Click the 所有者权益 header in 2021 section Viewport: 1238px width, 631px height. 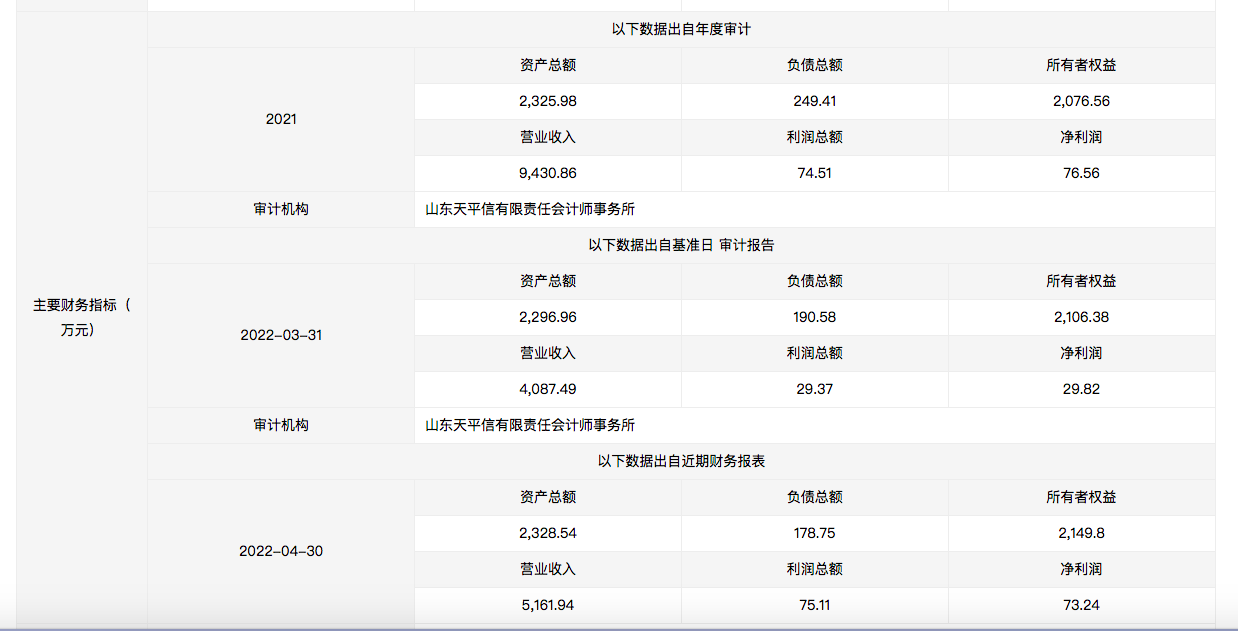coord(1081,64)
